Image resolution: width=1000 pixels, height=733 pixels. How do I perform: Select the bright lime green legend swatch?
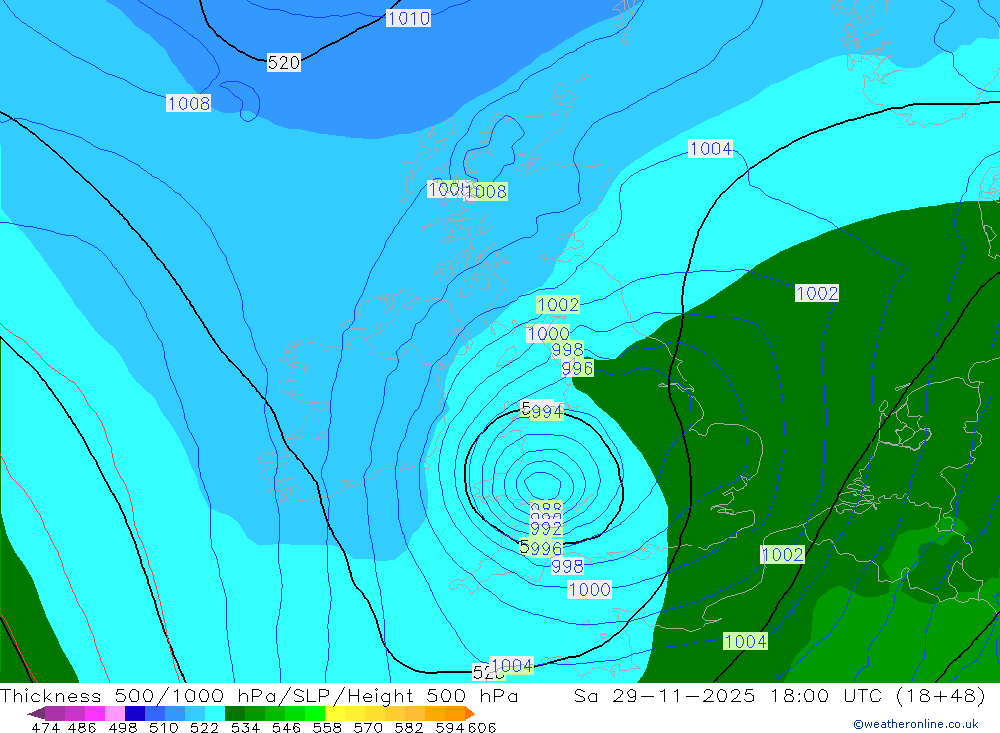315,713
